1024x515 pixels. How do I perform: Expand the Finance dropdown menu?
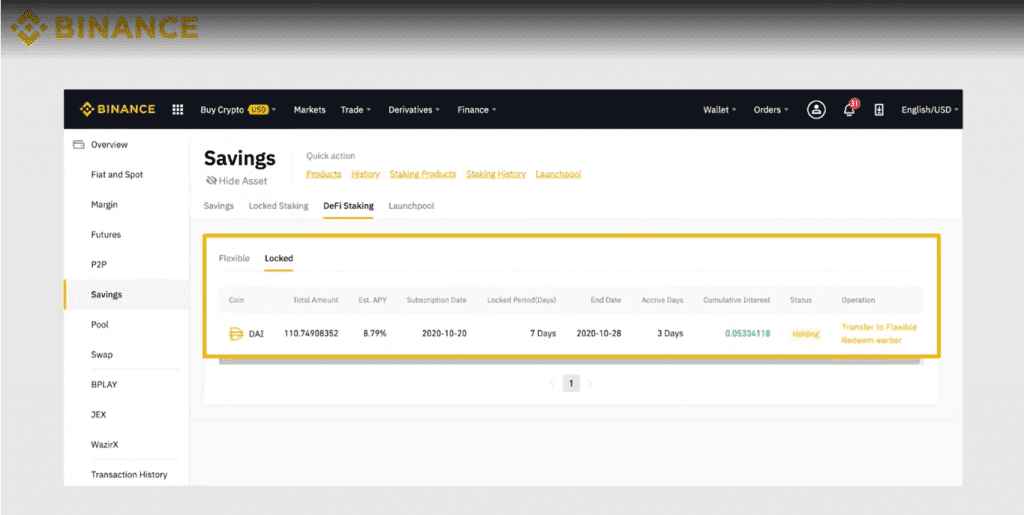pyautogui.click(x=477, y=110)
